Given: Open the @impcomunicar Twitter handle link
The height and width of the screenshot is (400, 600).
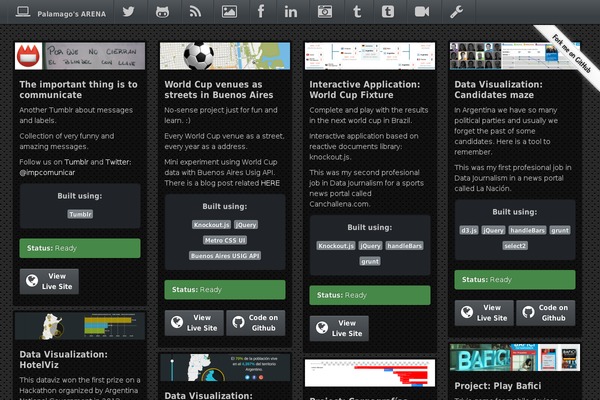Looking at the screenshot, I should (47, 172).
